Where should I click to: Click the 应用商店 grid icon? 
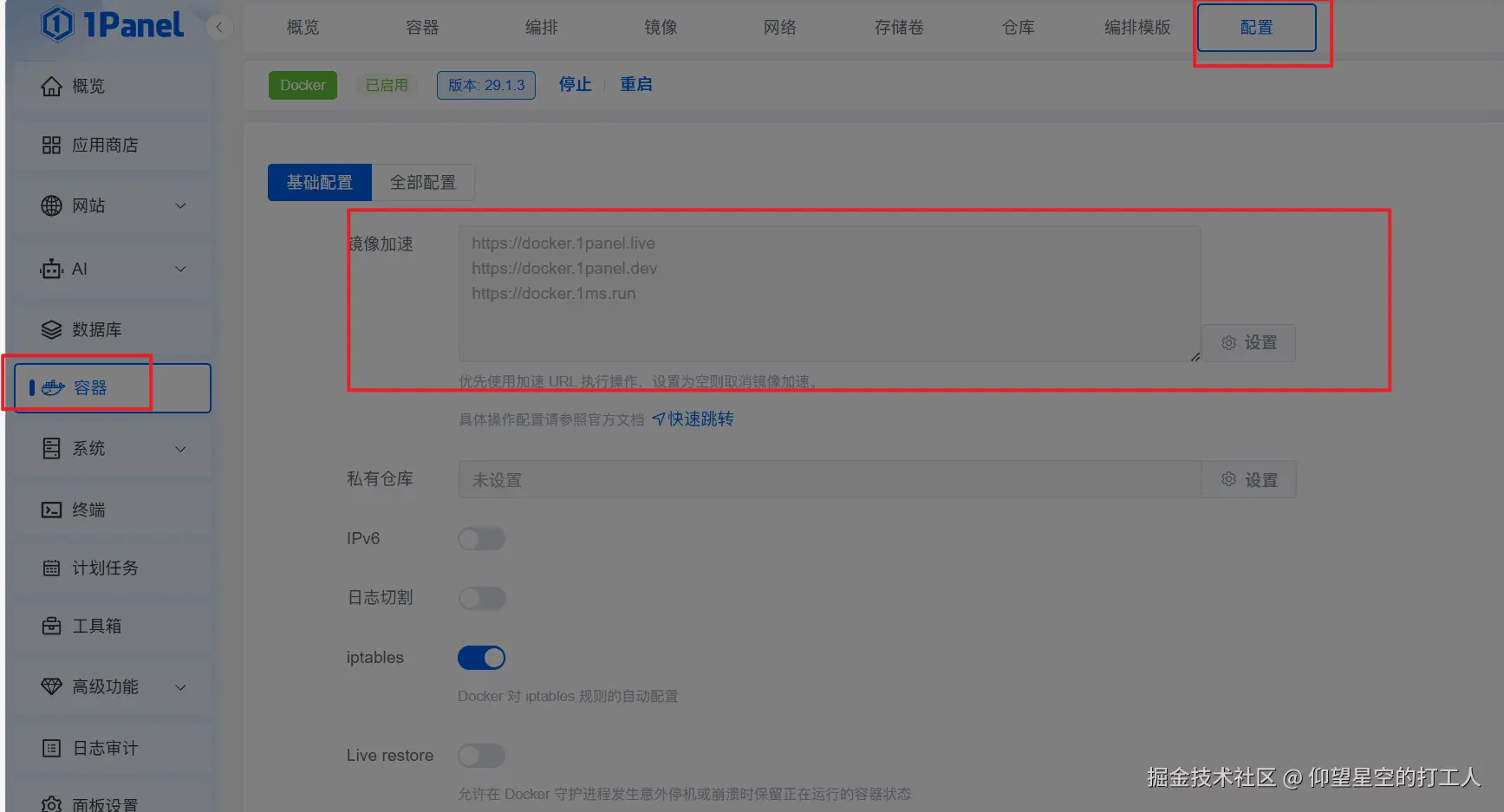52,146
